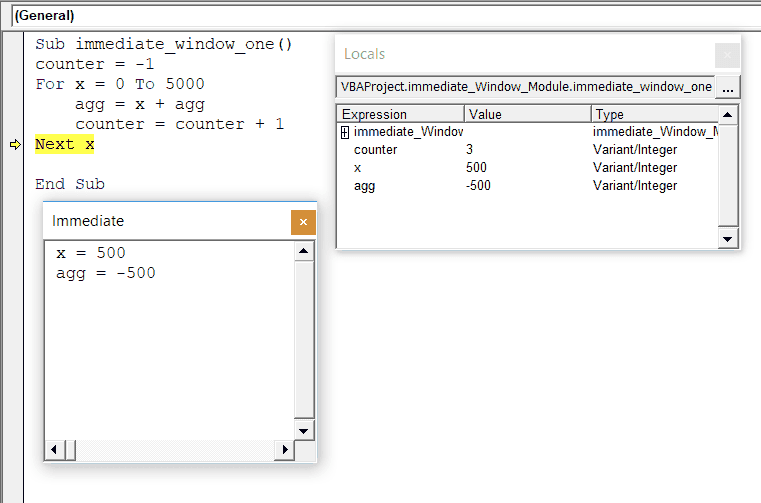Image resolution: width=761 pixels, height=503 pixels.
Task: Click the (General) object dropdown
Action: (386, 16)
